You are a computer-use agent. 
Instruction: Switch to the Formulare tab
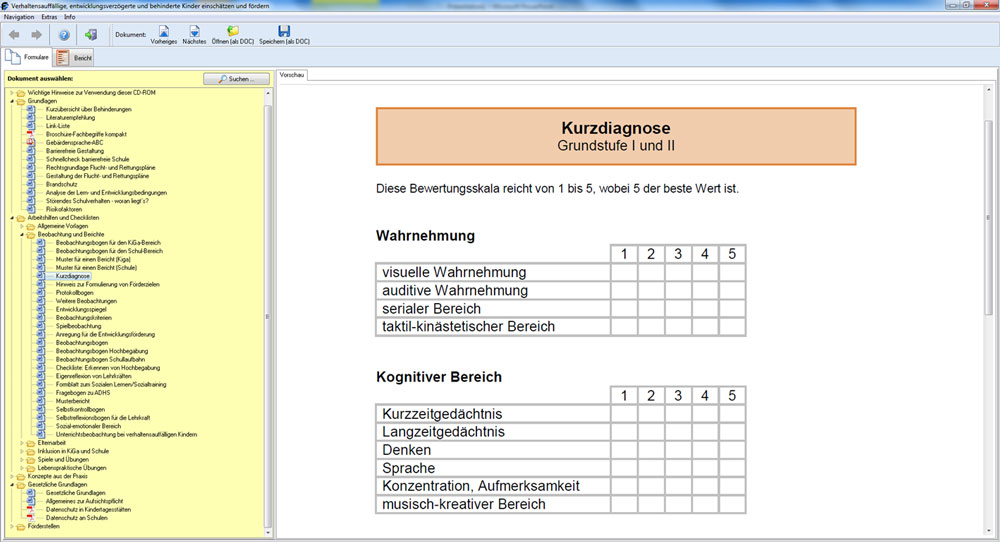tap(27, 57)
